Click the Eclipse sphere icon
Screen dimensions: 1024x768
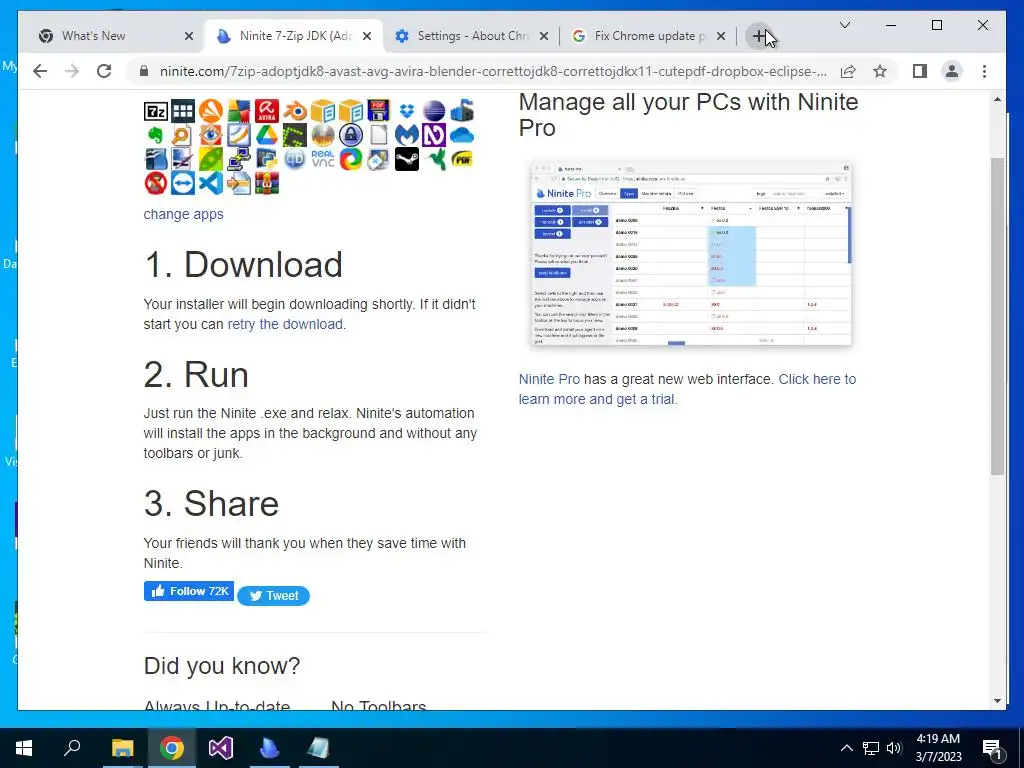pyautogui.click(x=434, y=112)
